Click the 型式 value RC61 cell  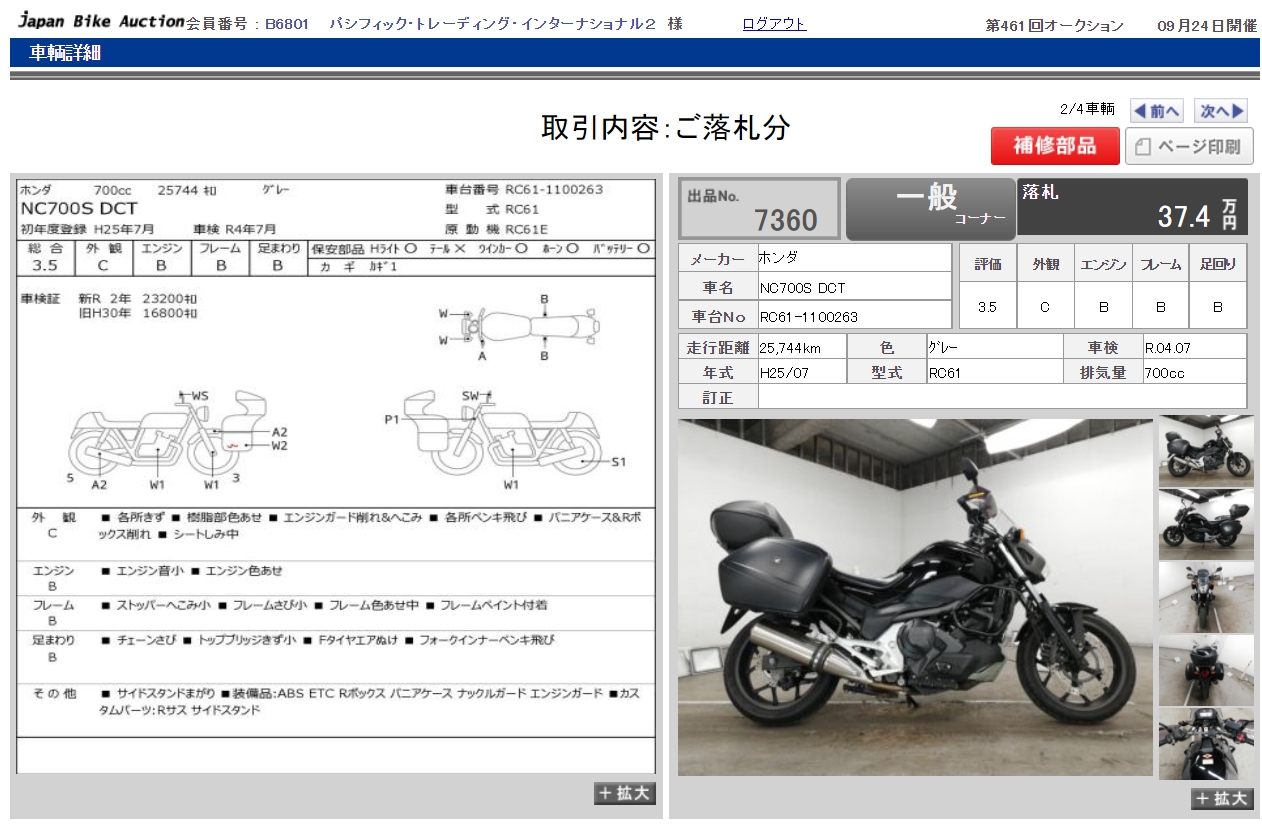994,373
